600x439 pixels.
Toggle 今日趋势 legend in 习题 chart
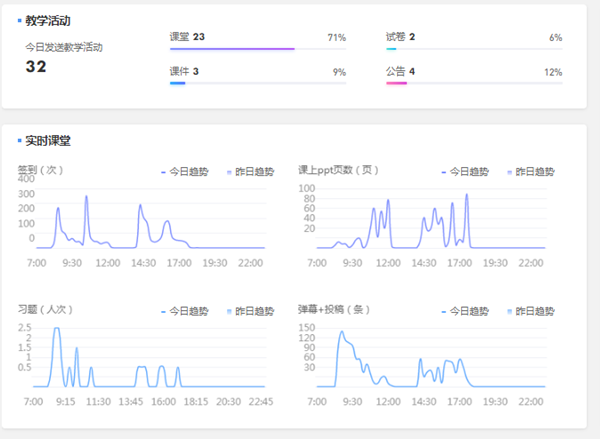pyautogui.click(x=188, y=310)
